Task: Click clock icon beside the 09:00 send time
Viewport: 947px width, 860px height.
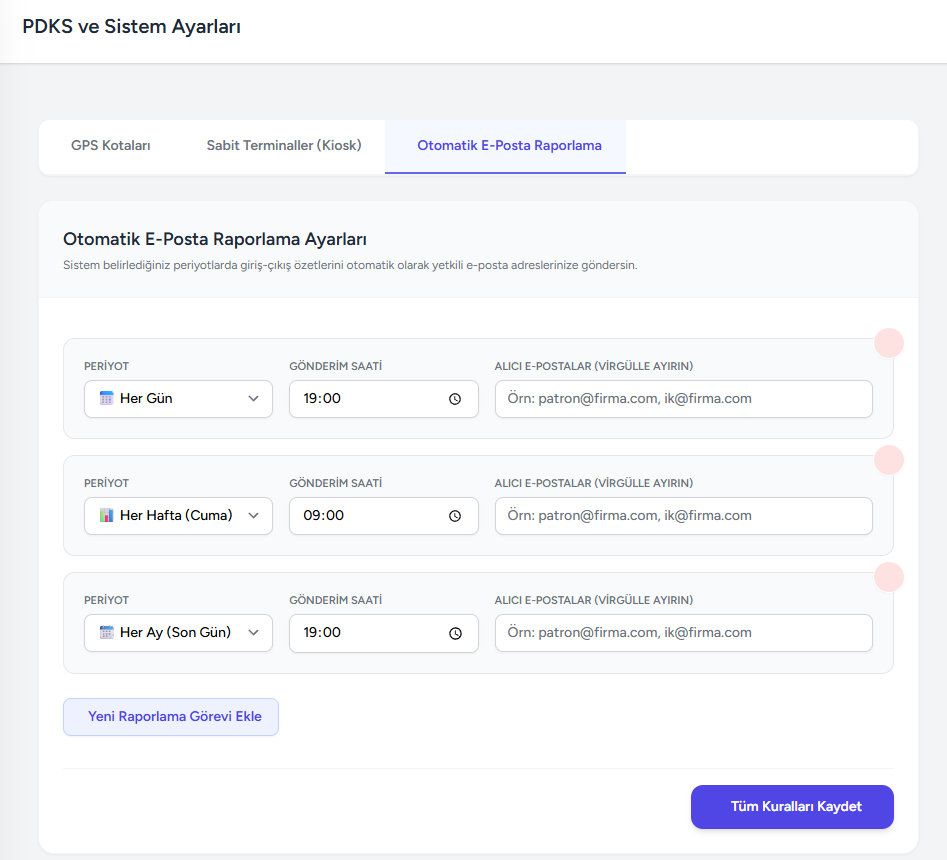Action: click(455, 516)
